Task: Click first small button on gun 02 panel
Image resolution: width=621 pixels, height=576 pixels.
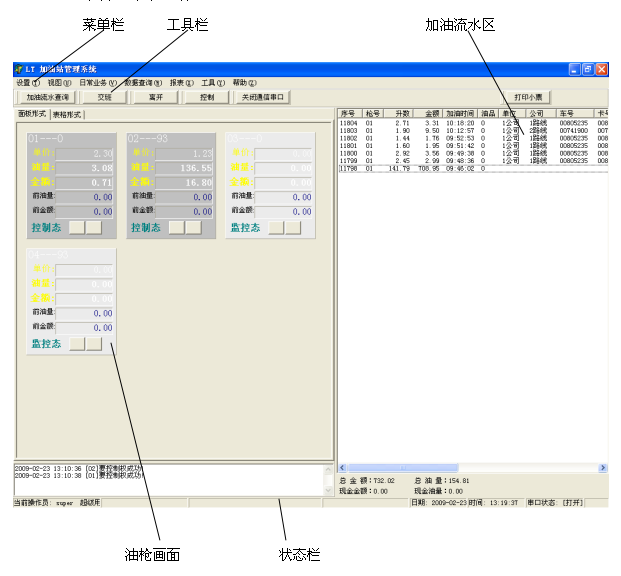Action: pyautogui.click(x=177, y=227)
